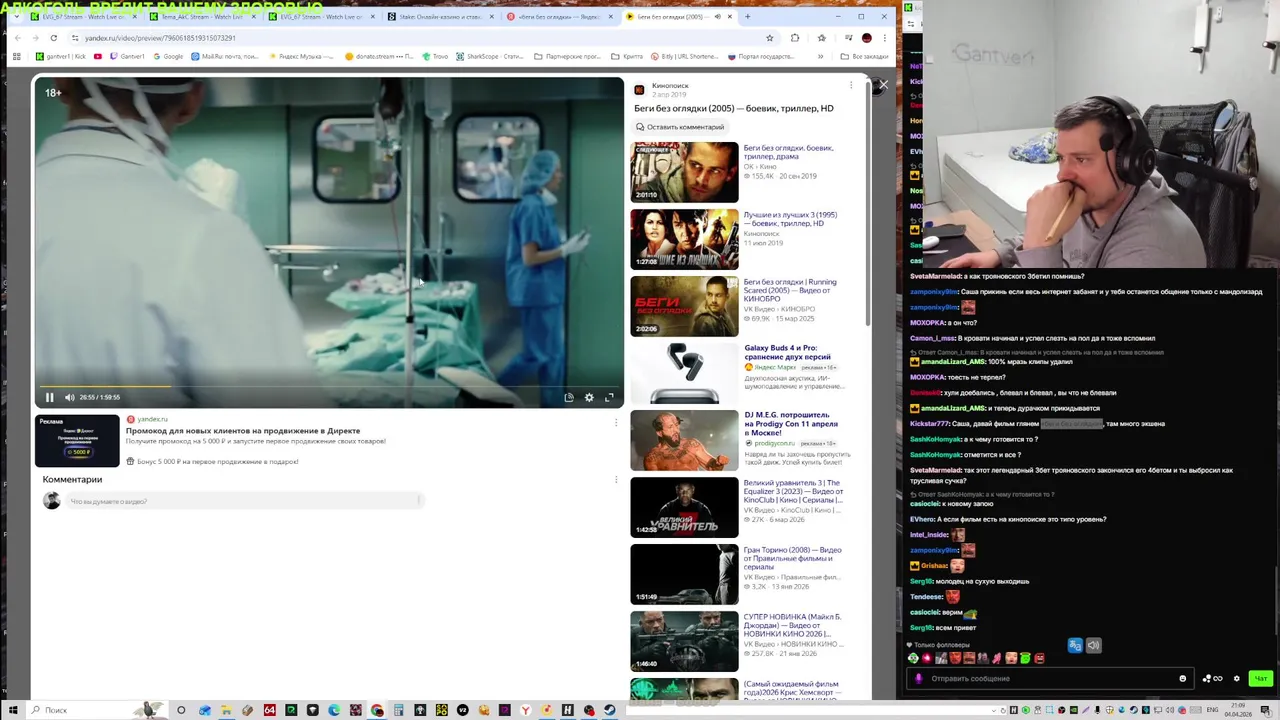Image resolution: width=1280 pixels, height=720 pixels.
Task: Open the SharkScope bookmark
Action: (490, 57)
